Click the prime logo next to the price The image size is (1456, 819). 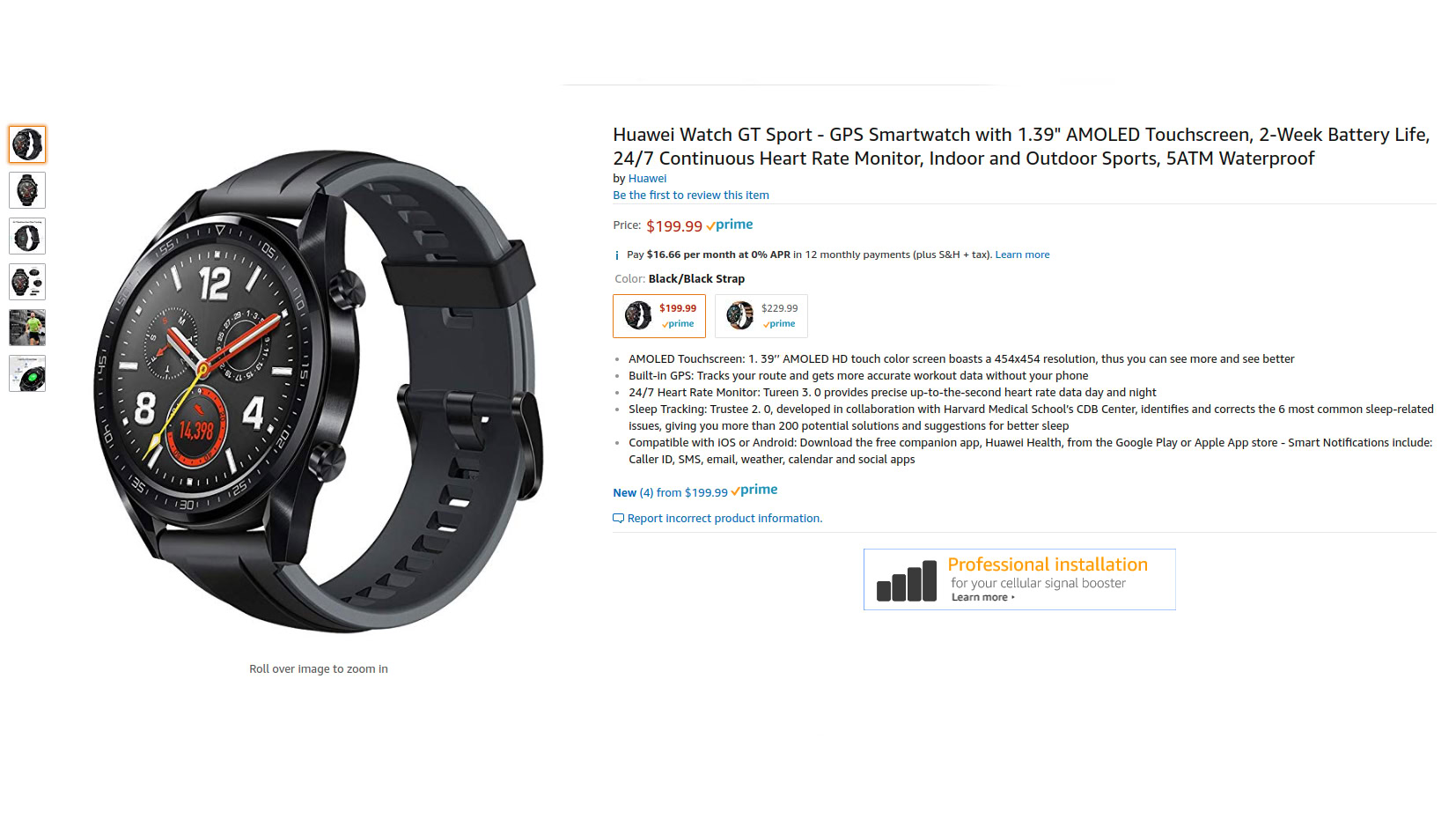point(730,225)
